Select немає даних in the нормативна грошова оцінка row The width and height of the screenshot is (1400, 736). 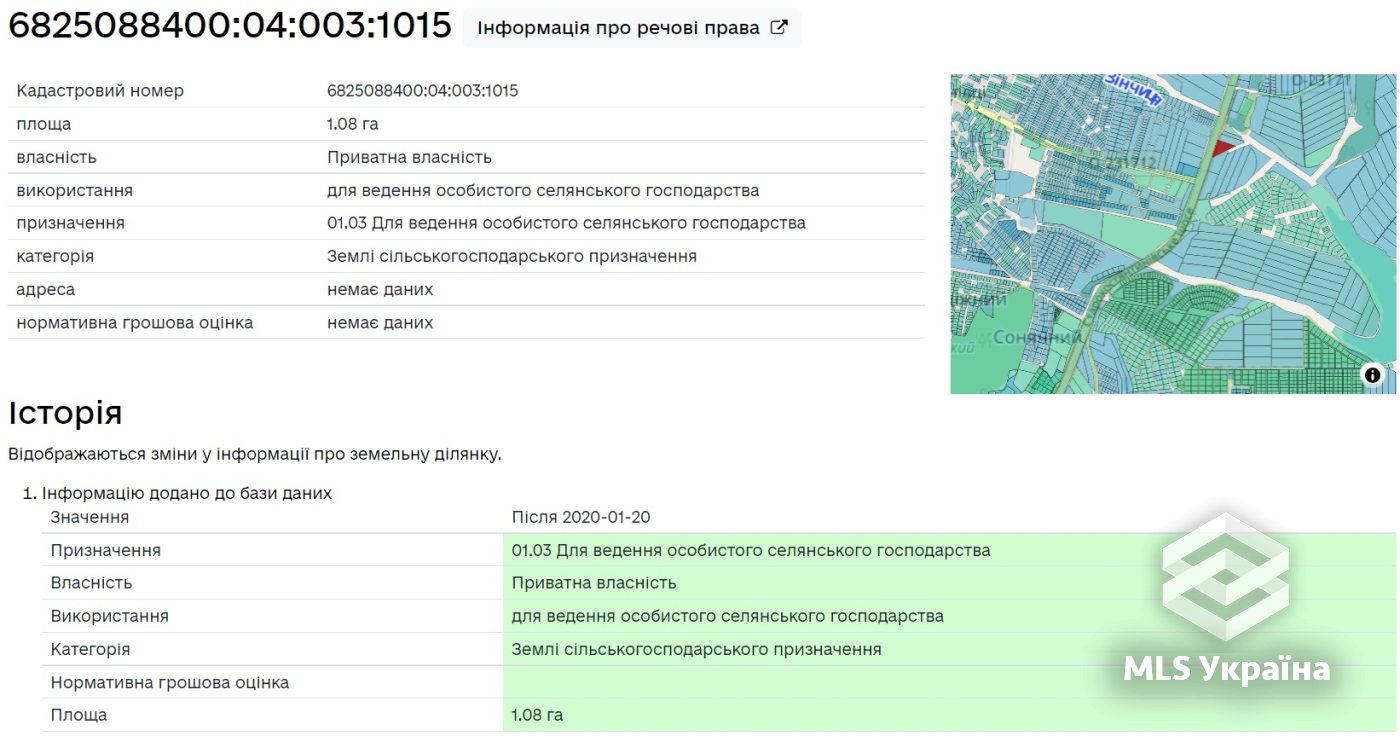380,323
